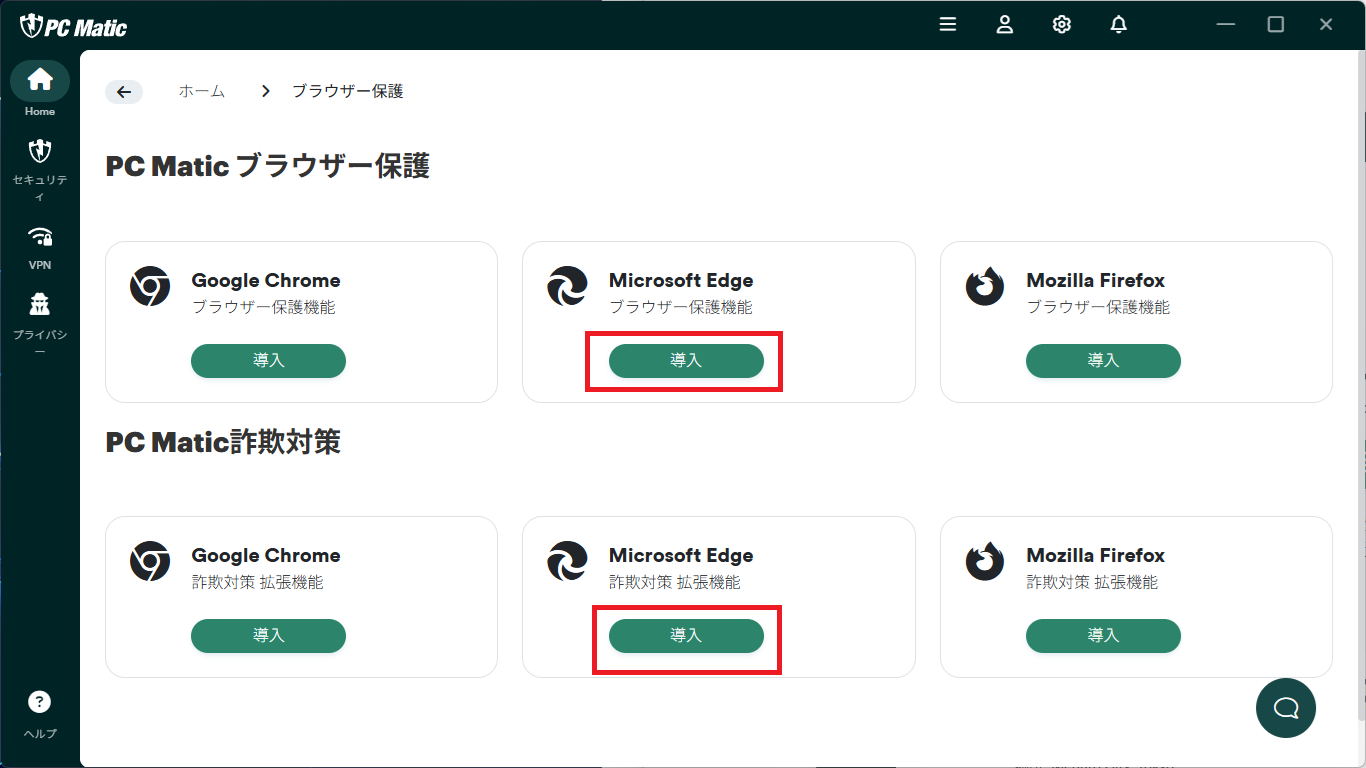The image size is (1366, 768).
Task: Open the VPN sidebar section
Action: tap(40, 247)
